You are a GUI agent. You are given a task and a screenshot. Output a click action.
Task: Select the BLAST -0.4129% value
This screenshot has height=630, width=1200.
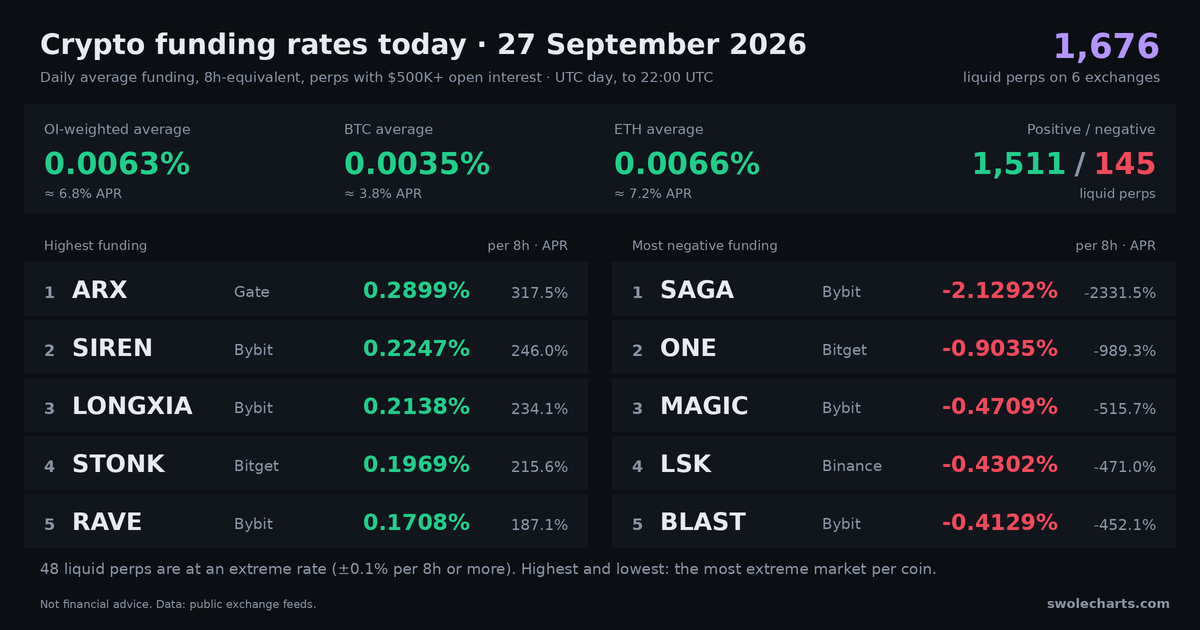(1000, 522)
